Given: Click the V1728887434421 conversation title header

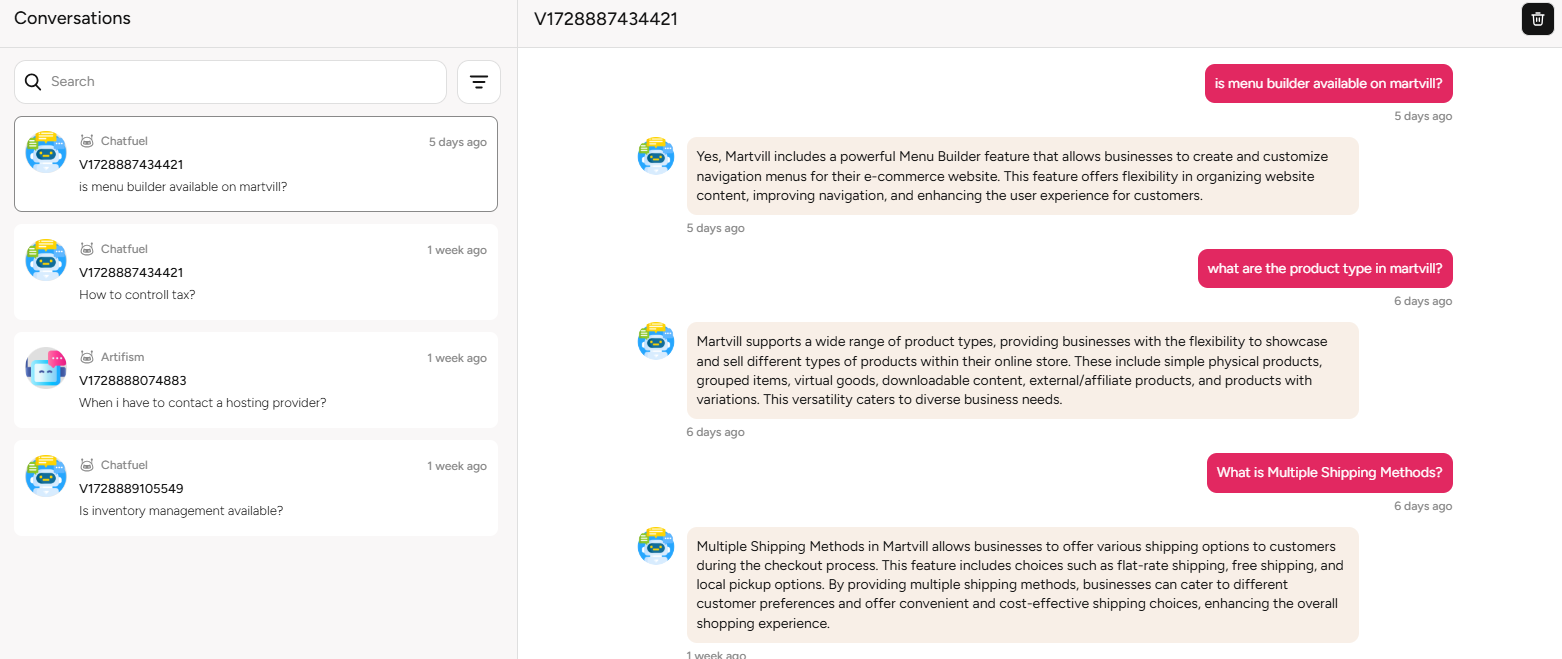Looking at the screenshot, I should click(606, 19).
